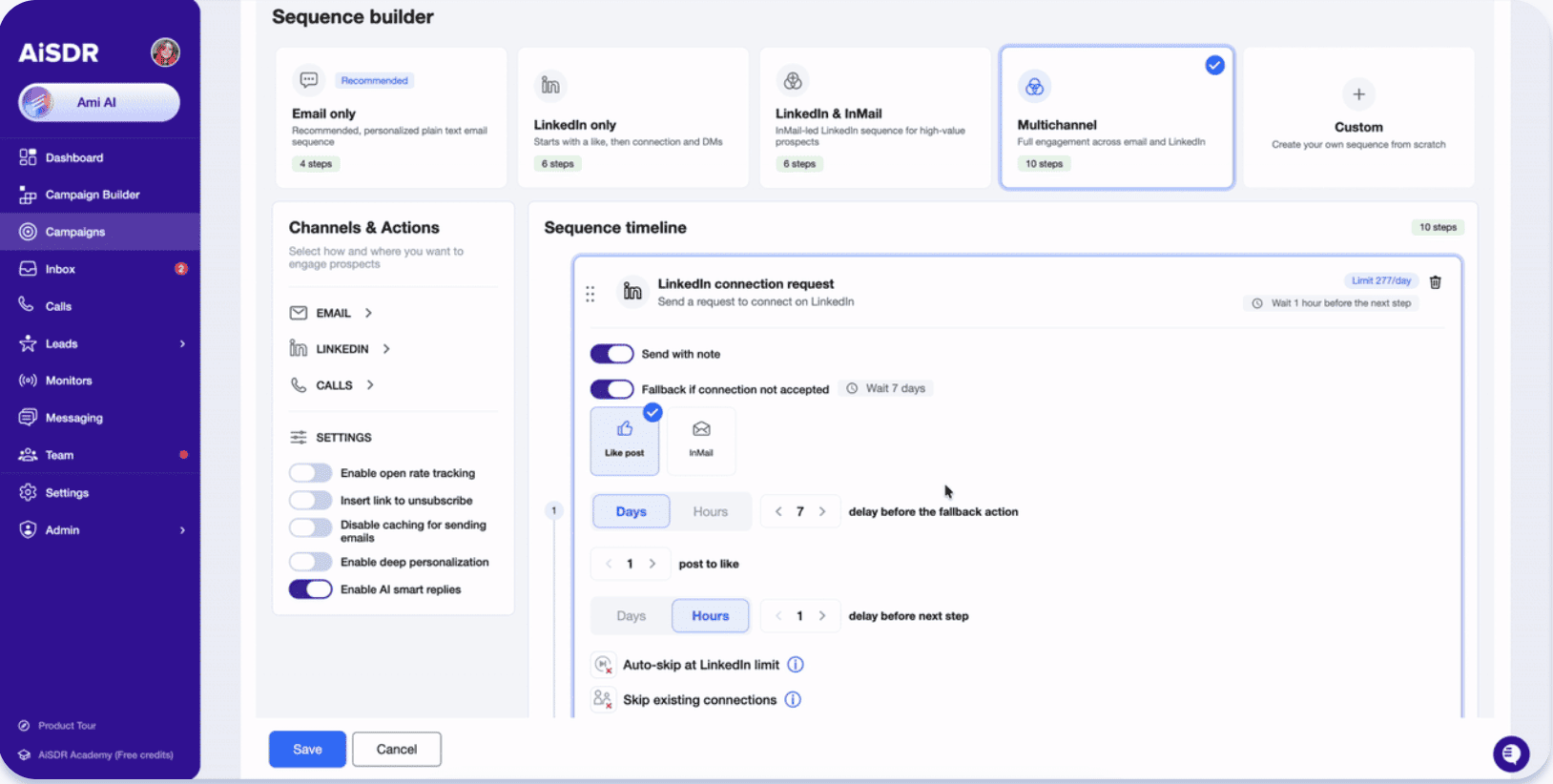Toggle Fallback if connection not accepted

point(611,389)
